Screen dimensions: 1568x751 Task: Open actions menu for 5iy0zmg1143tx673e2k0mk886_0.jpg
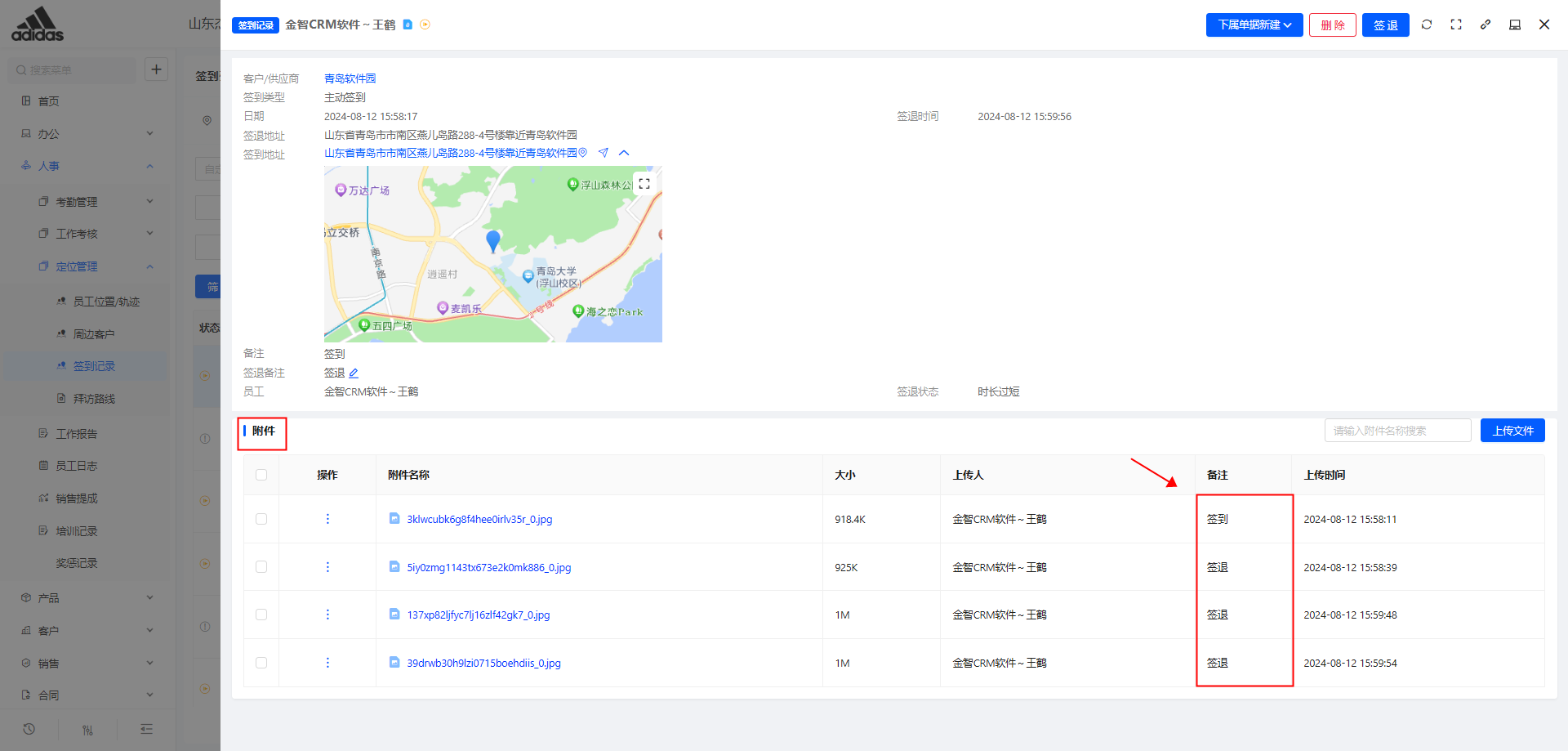click(327, 567)
